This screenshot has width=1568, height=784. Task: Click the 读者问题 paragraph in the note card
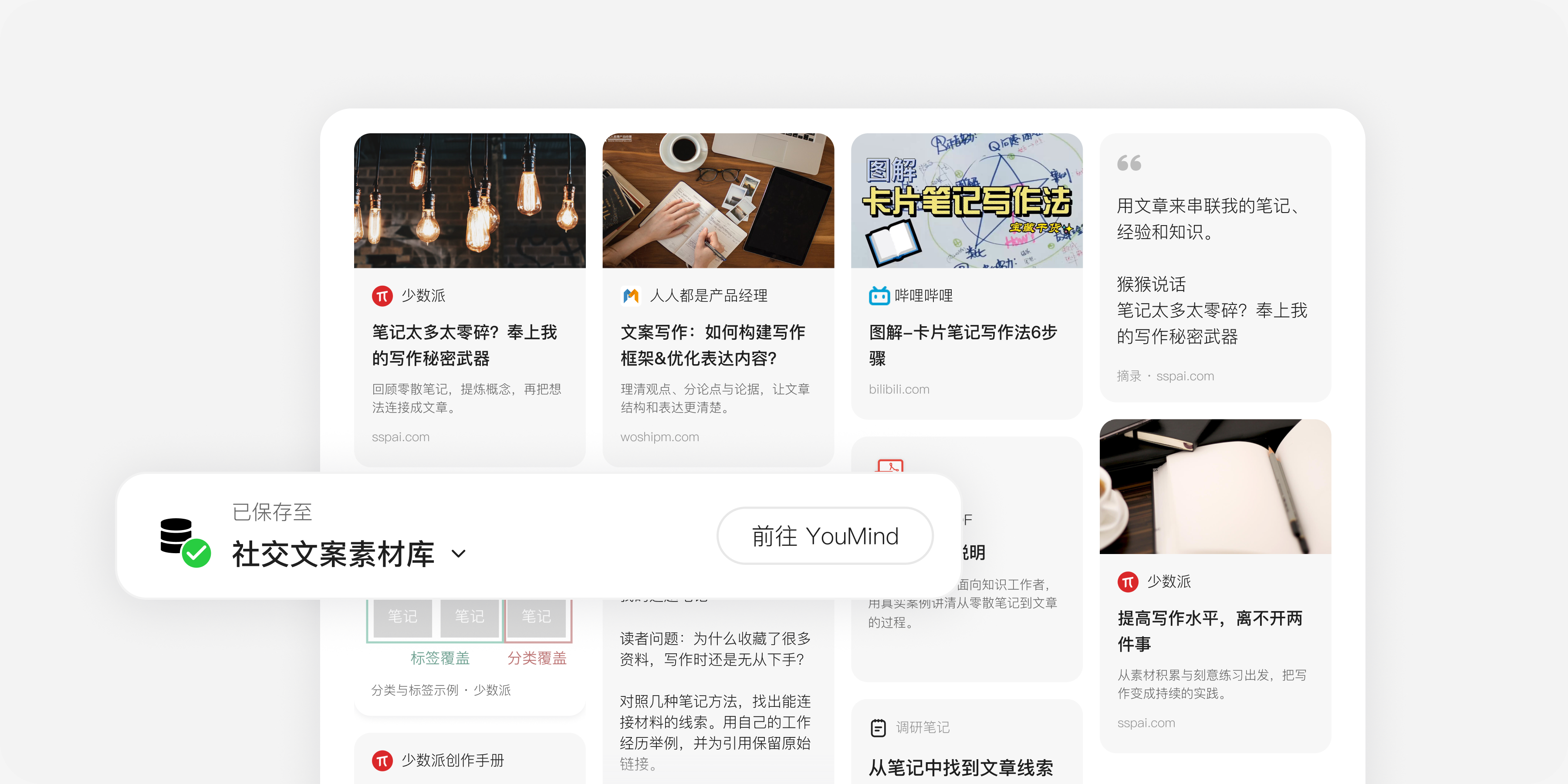pos(715,649)
